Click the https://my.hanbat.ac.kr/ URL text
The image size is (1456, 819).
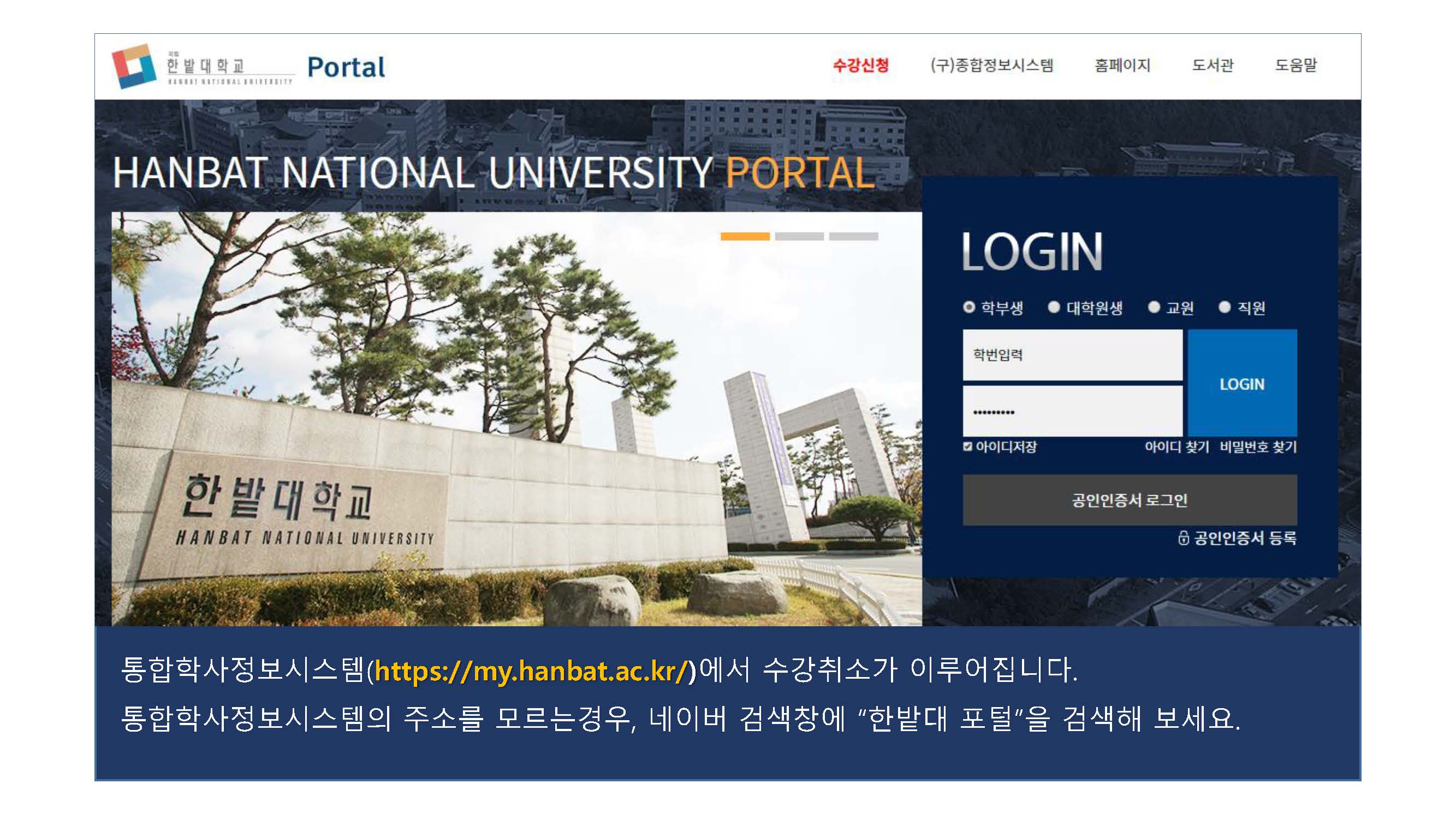[x=531, y=671]
